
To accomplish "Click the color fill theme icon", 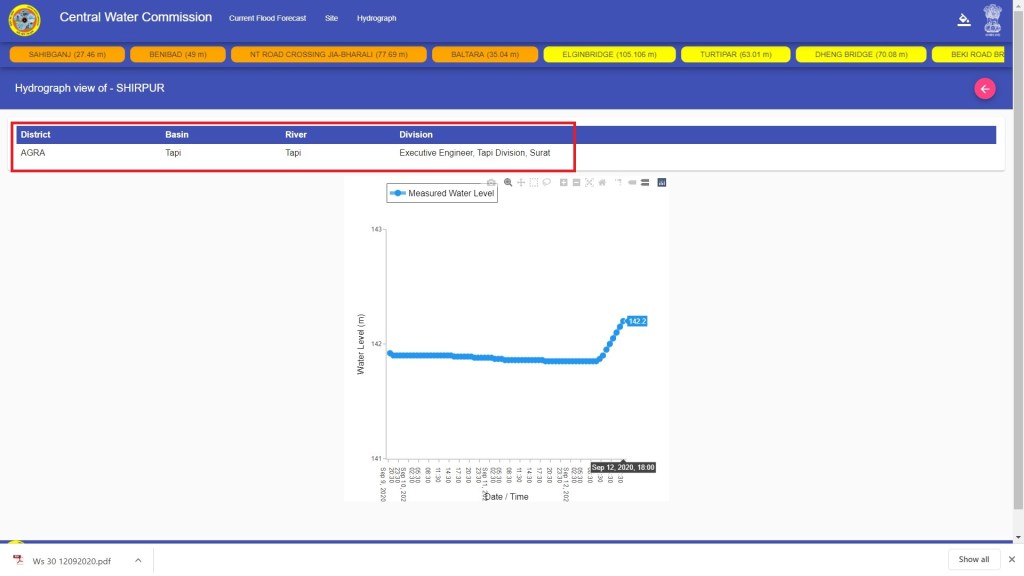I will click(964, 19).
